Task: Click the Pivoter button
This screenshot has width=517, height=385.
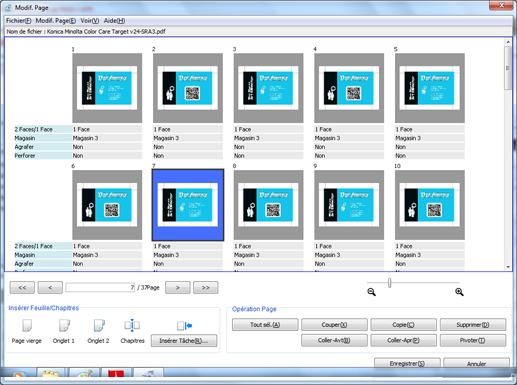Action: click(x=473, y=340)
